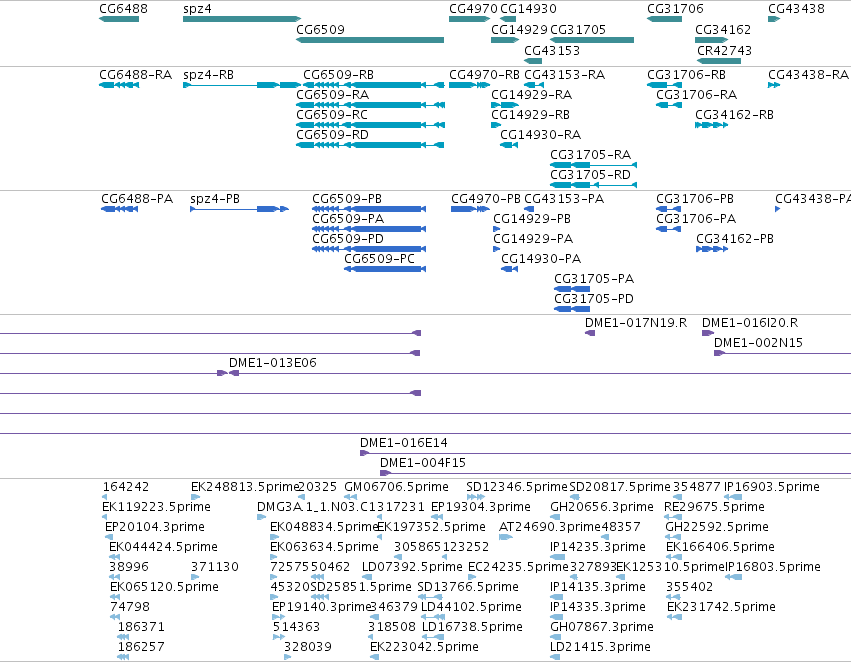Click the CG14930-PA protein label
Viewport: 851px width, 662px height.
pyautogui.click(x=541, y=259)
